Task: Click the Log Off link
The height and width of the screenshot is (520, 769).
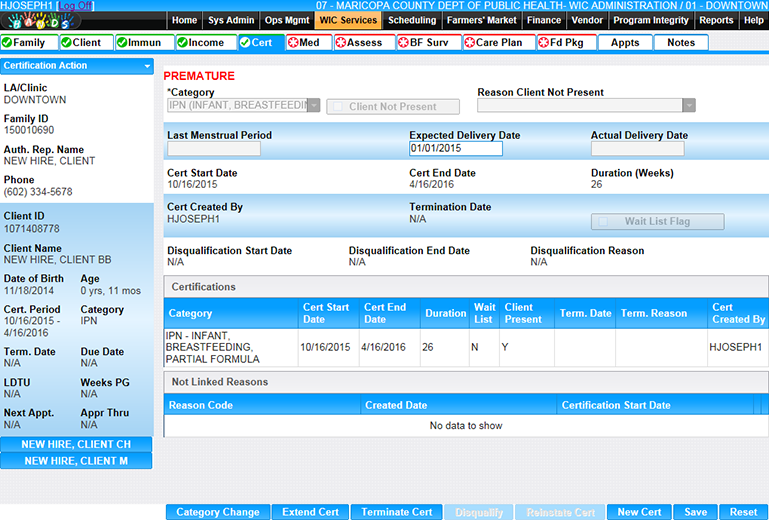Action: (76, 6)
